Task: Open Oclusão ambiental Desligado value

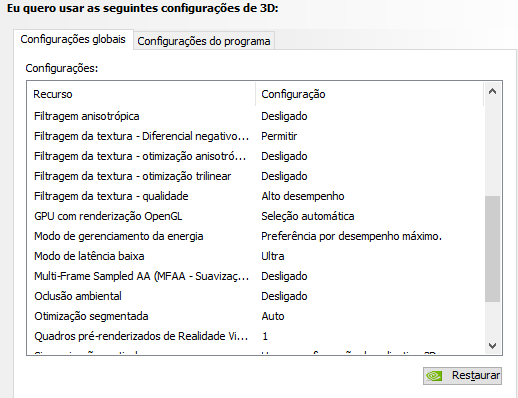Action: pos(284,296)
